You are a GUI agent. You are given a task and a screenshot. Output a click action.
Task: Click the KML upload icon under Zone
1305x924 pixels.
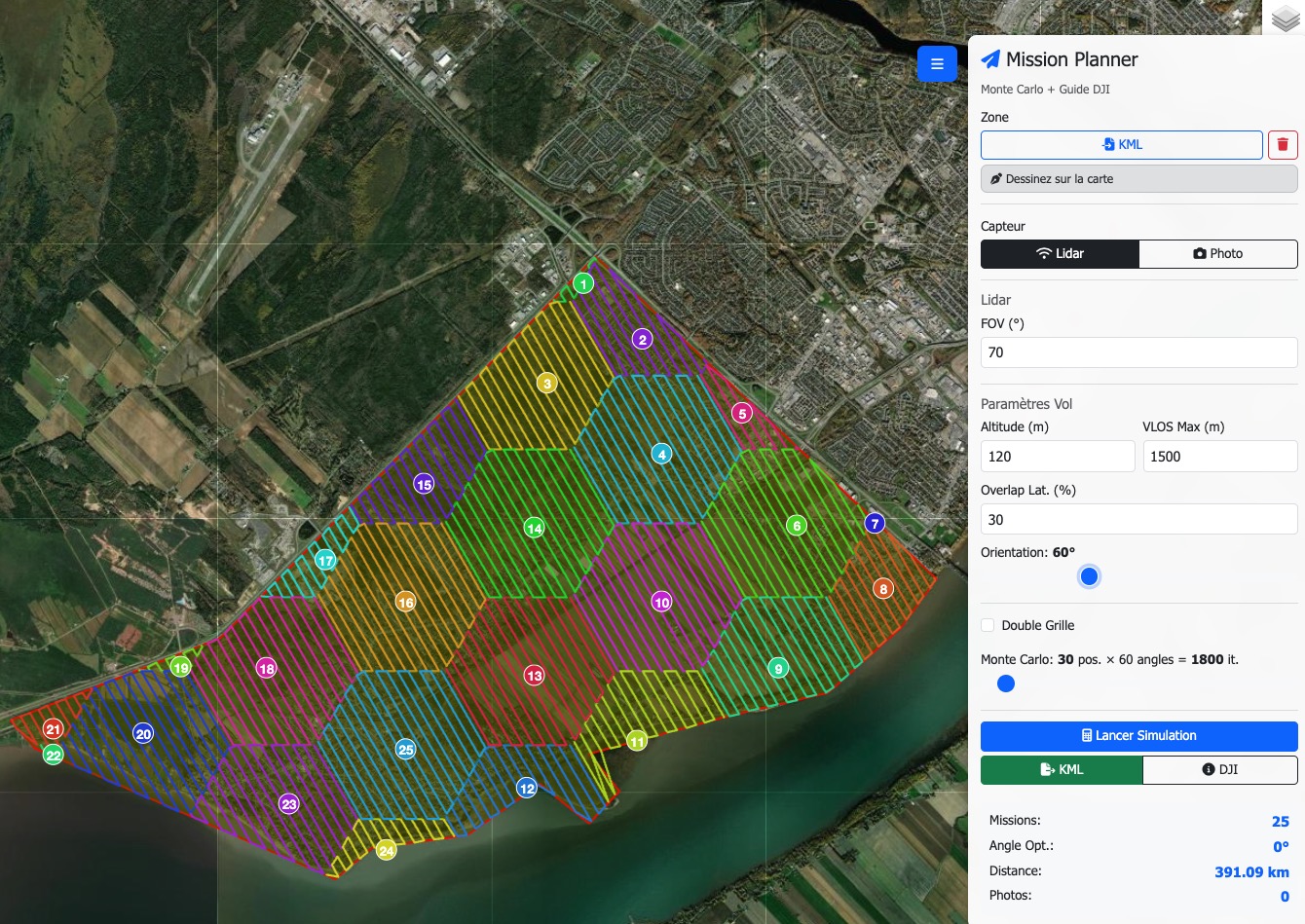click(1107, 144)
